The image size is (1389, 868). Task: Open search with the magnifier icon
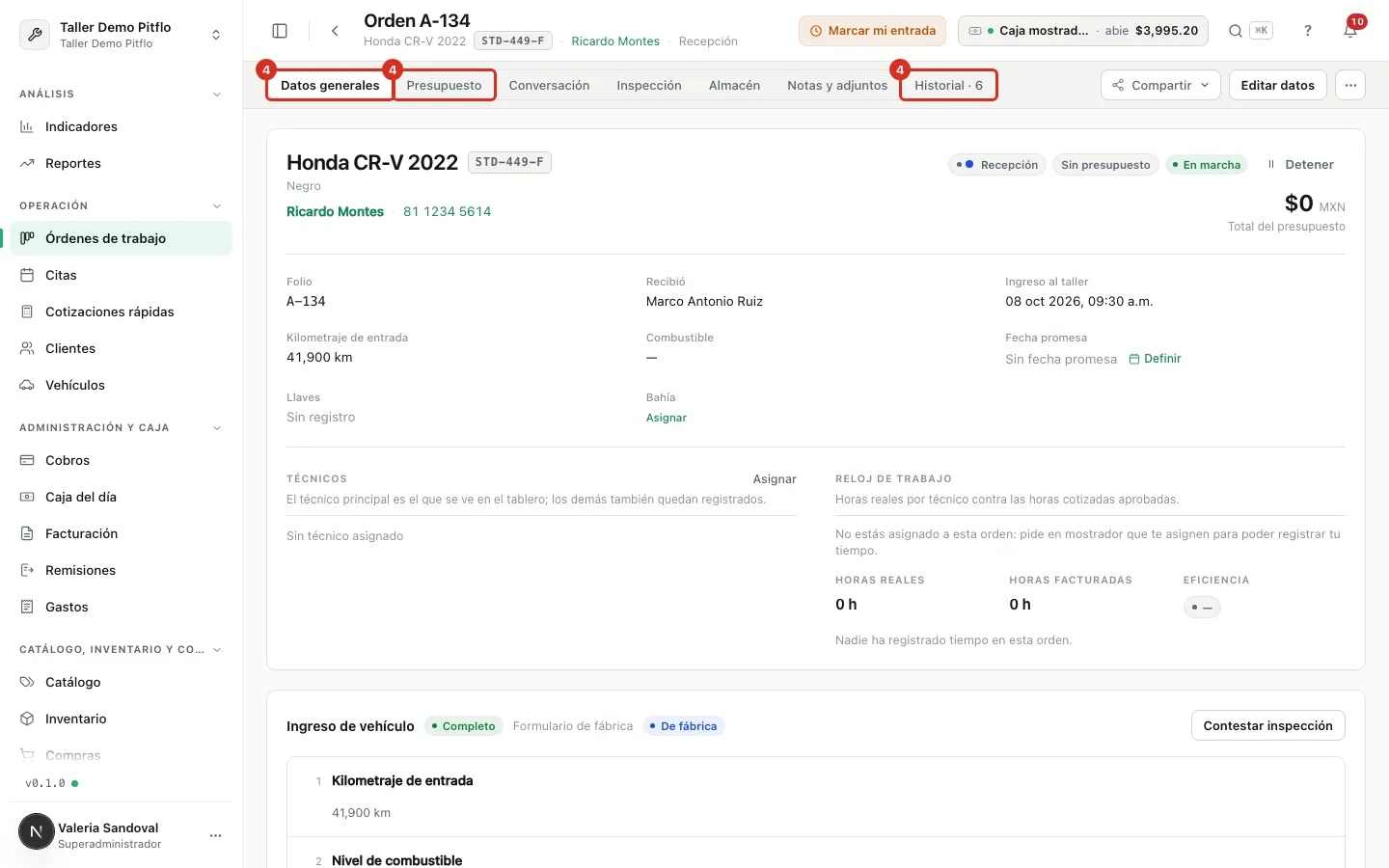click(1235, 31)
